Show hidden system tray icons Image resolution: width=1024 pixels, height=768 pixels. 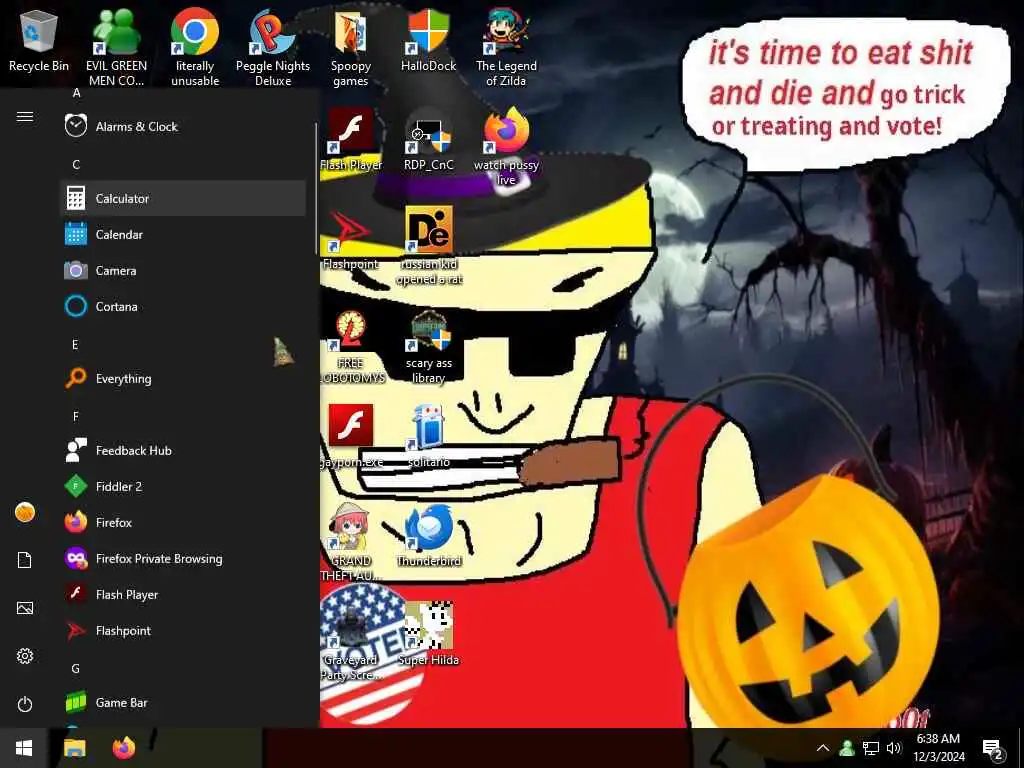tap(823, 748)
